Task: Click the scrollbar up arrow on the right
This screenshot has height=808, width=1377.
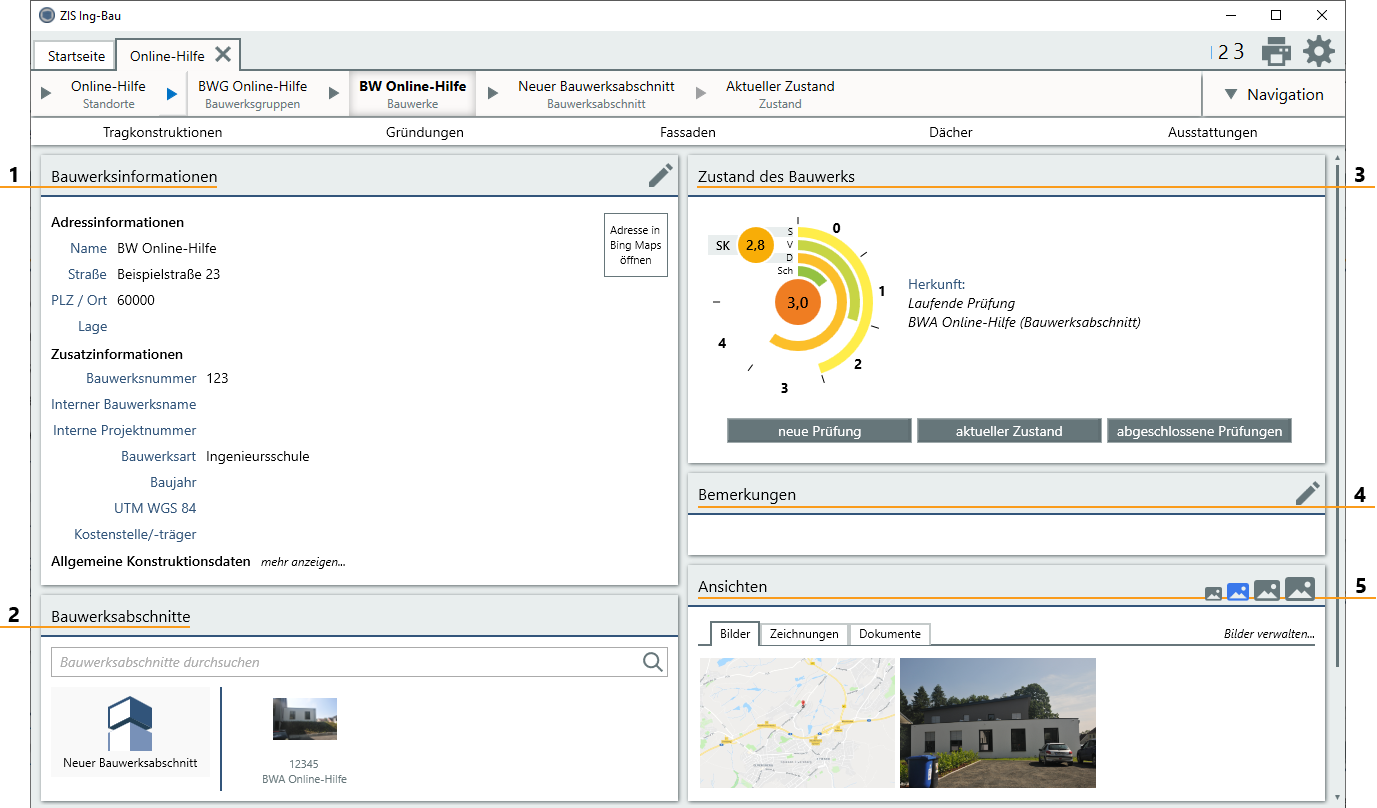Action: coord(1338,158)
